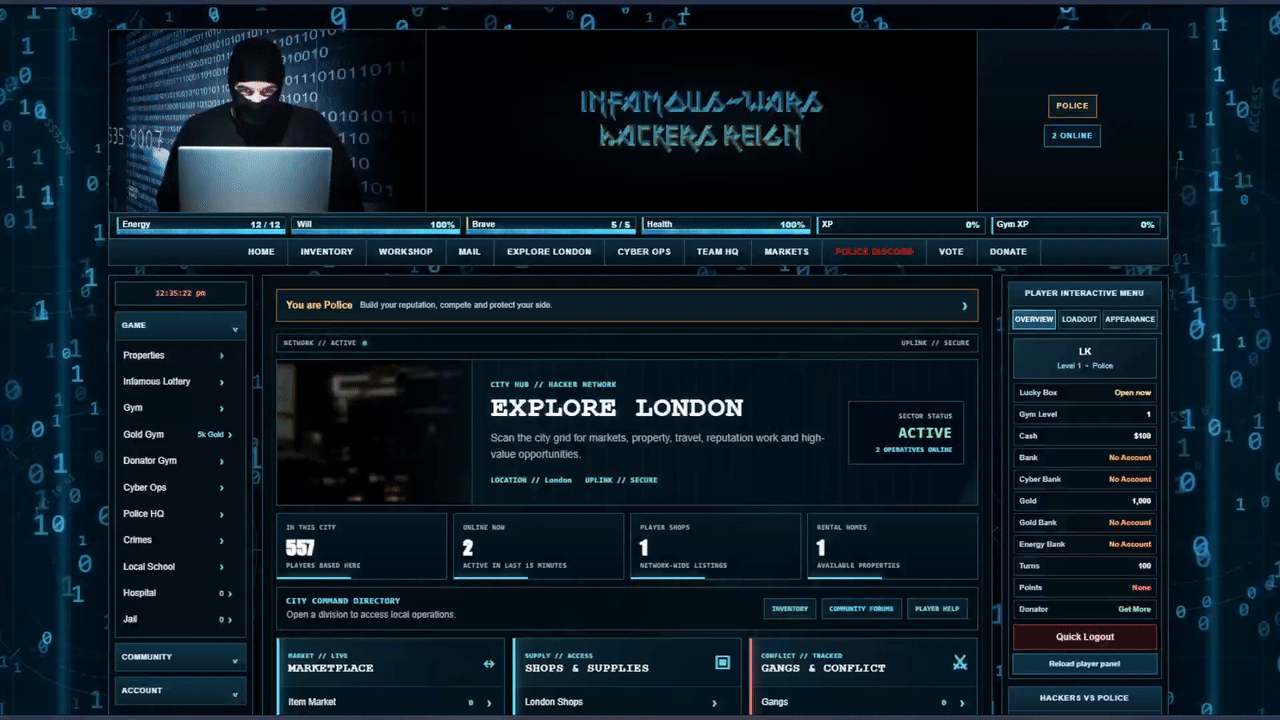Click the Health 100% progress bar
The height and width of the screenshot is (720, 1280).
[724, 225]
